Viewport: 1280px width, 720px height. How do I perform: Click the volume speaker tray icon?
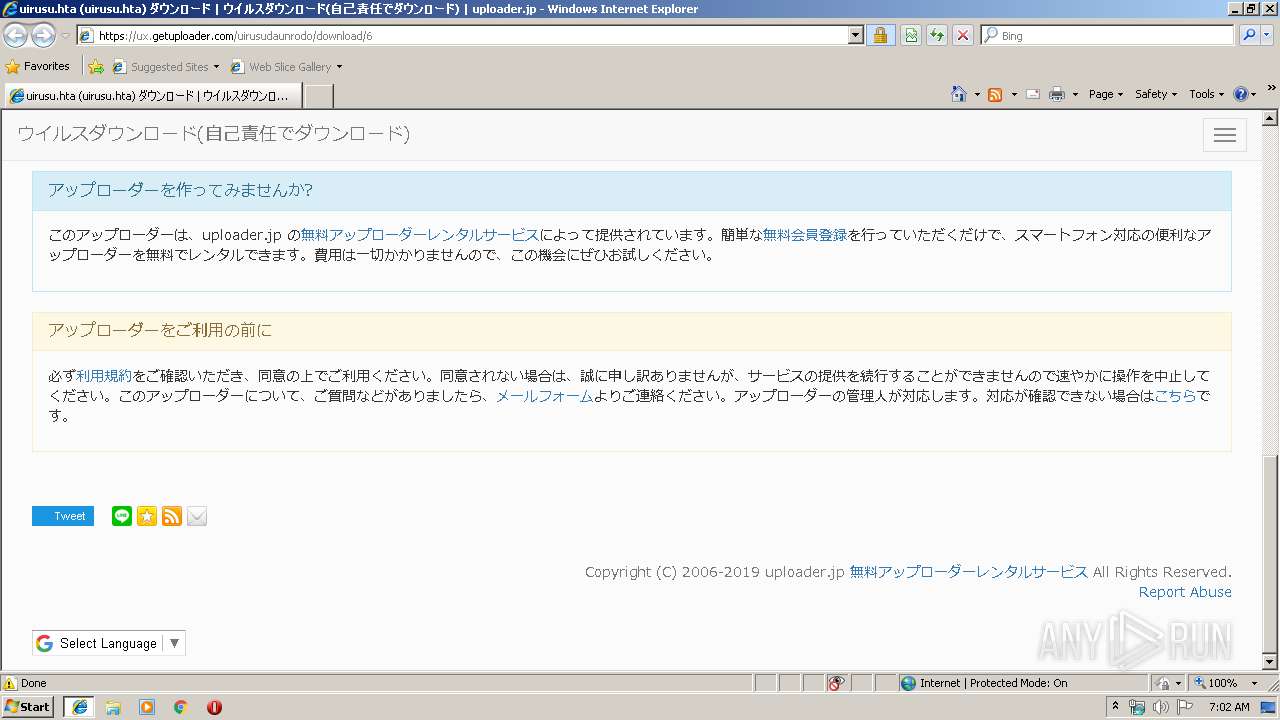pos(1161,707)
